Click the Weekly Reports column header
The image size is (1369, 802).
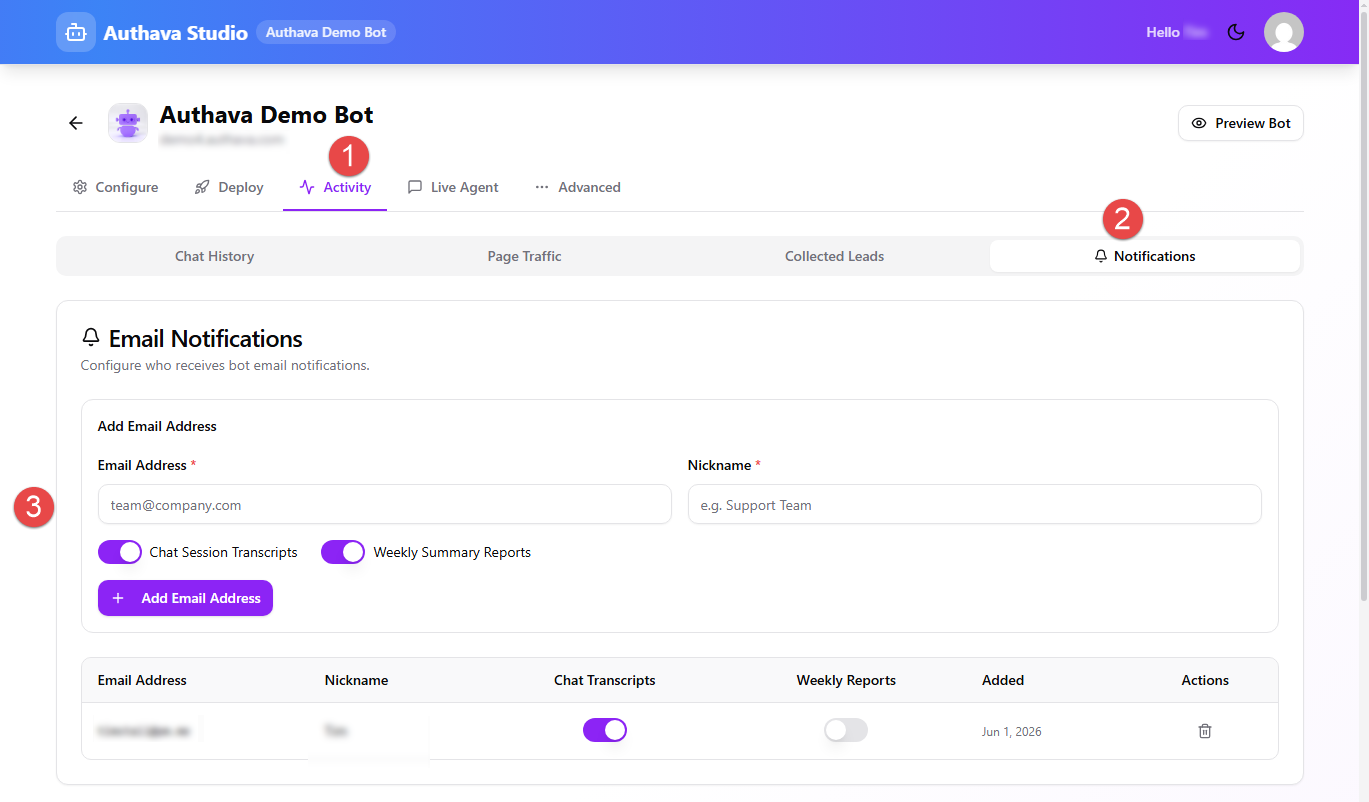[x=846, y=680]
